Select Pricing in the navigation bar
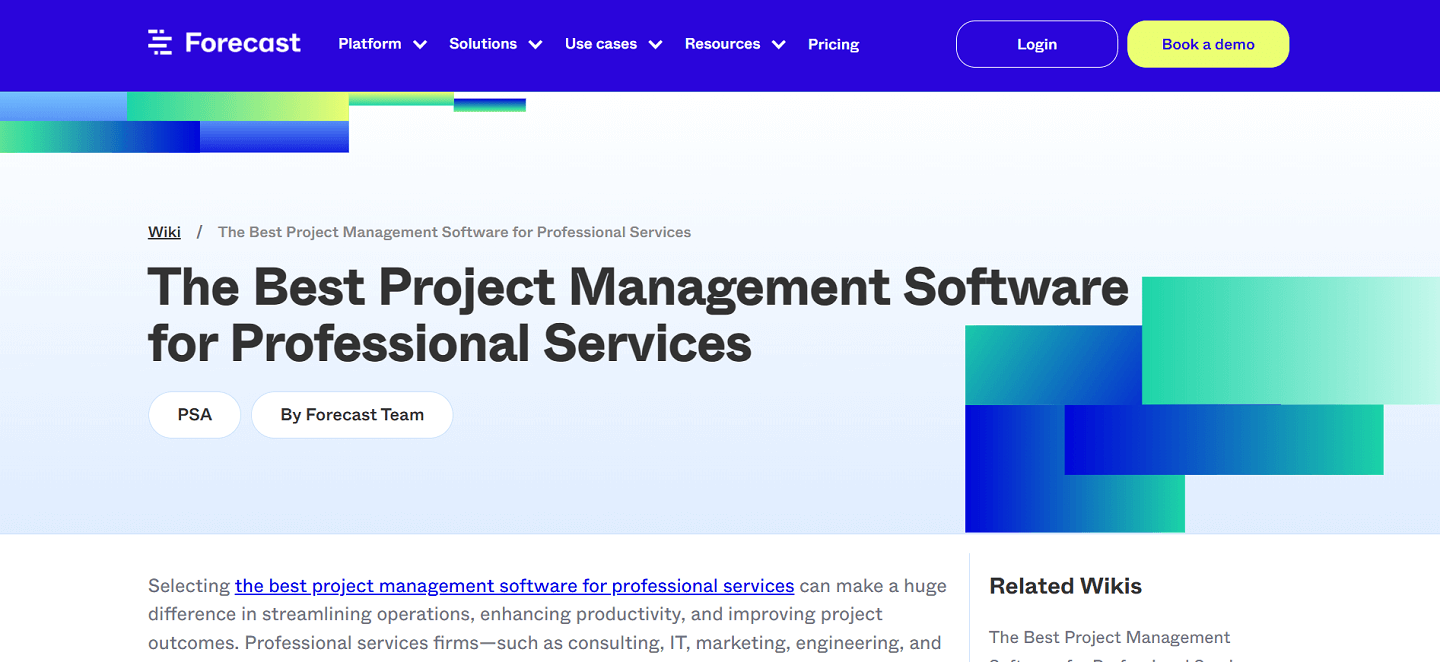The image size is (1440, 662). [x=833, y=44]
